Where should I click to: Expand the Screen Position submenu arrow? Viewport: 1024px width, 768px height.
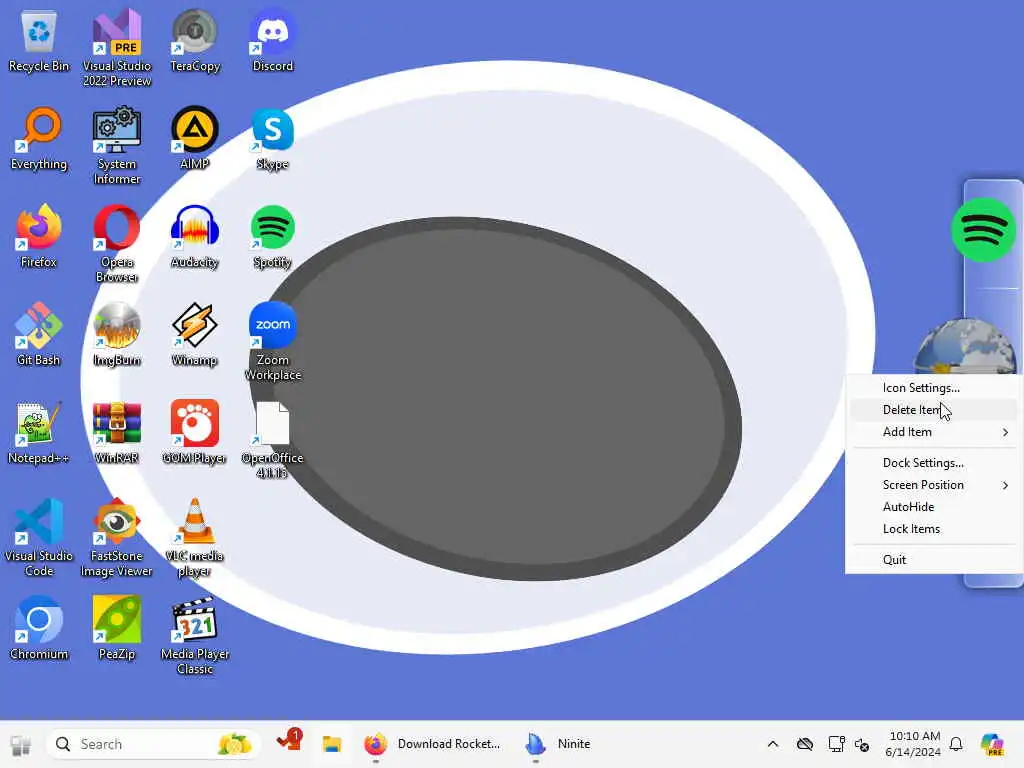[x=1006, y=485]
